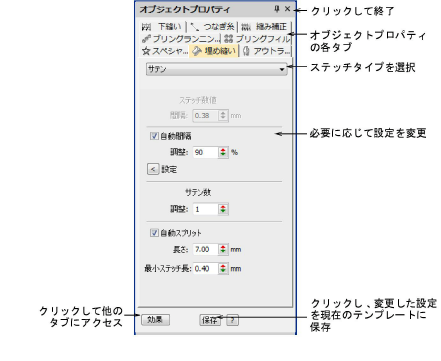Click the 最小ステッチ長 field showing 0.40
441x361 pixels.
(205, 268)
